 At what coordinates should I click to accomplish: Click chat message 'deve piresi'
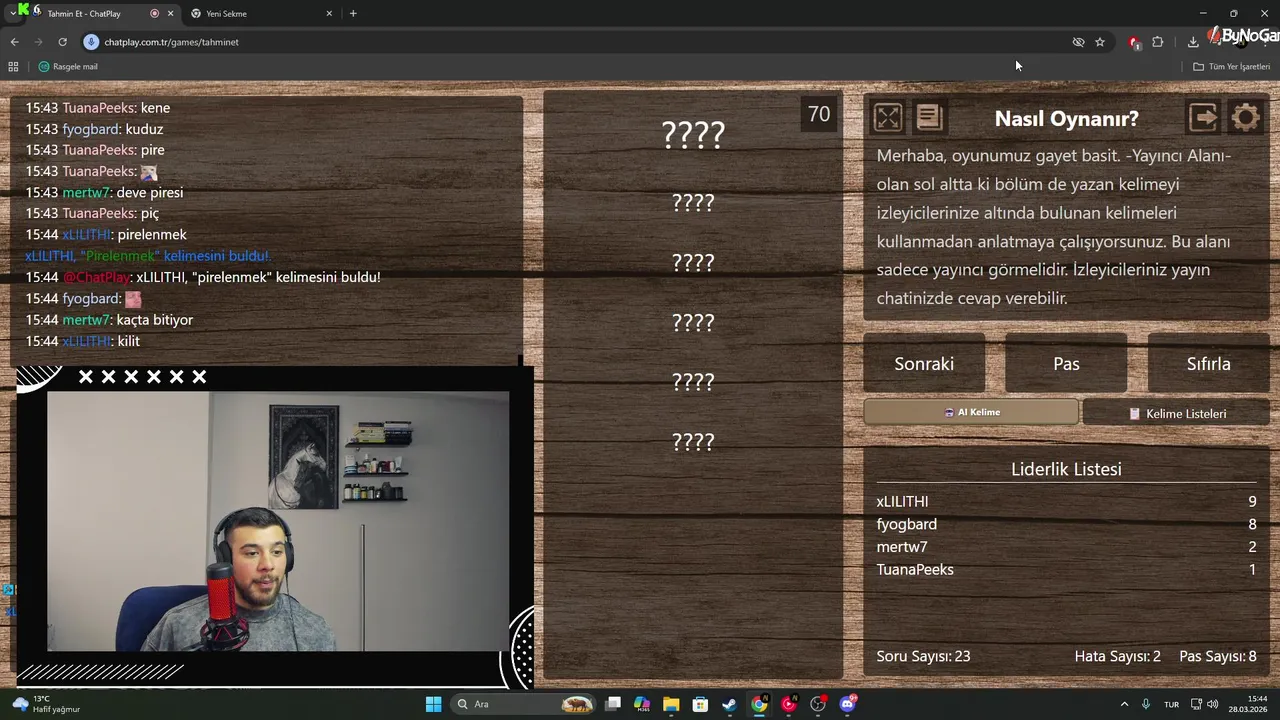[150, 193]
